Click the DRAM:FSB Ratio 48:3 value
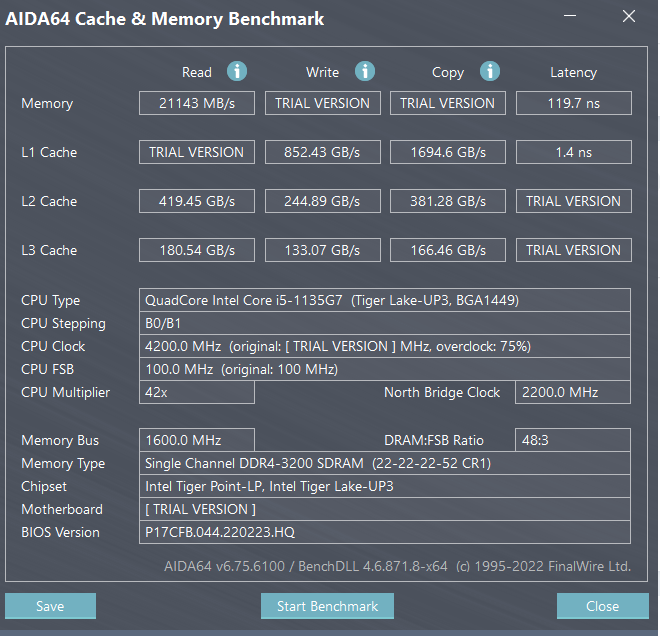This screenshot has width=660, height=640. 573,440
